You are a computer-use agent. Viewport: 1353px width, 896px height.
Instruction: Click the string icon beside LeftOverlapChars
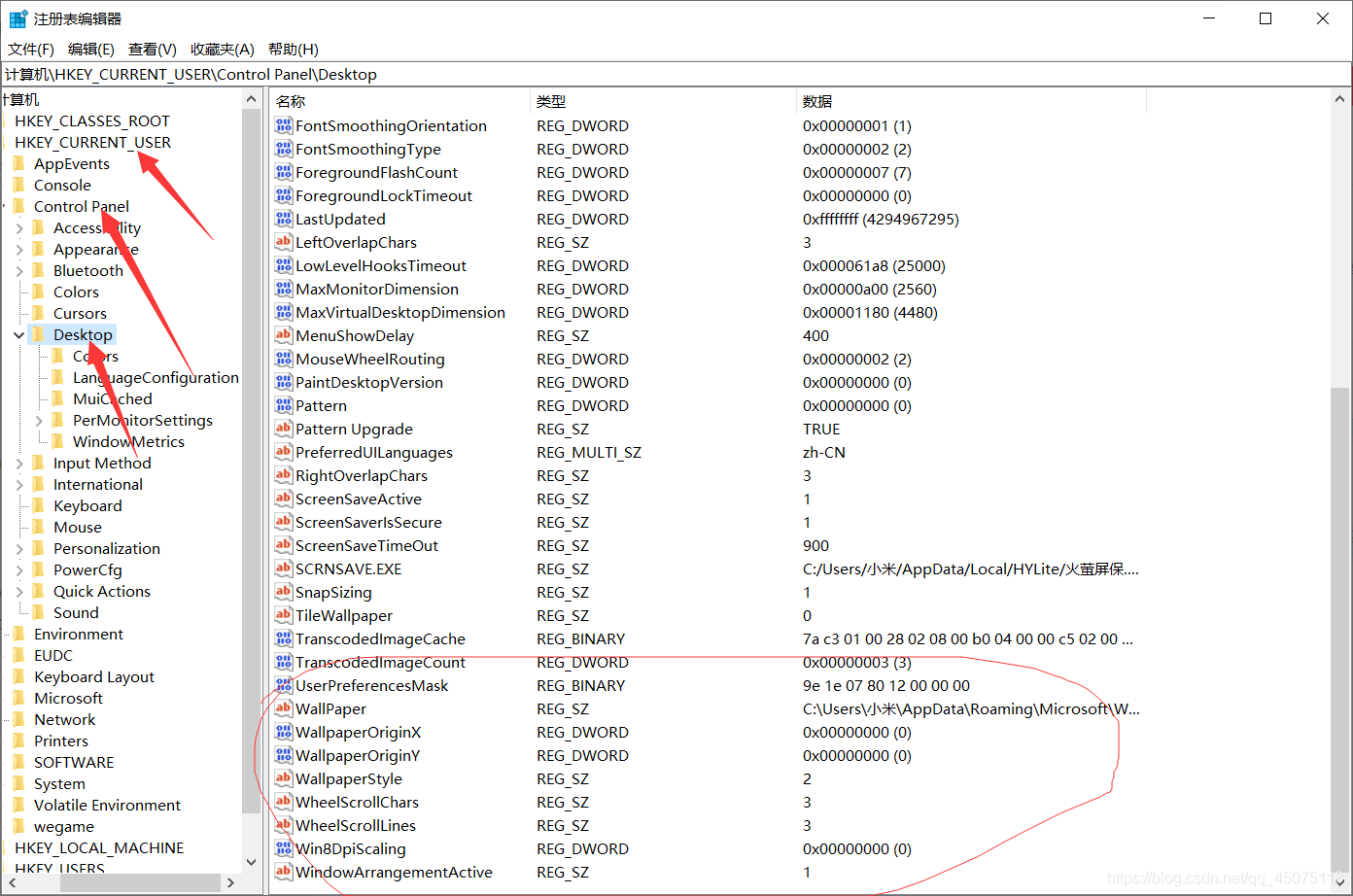coord(284,242)
